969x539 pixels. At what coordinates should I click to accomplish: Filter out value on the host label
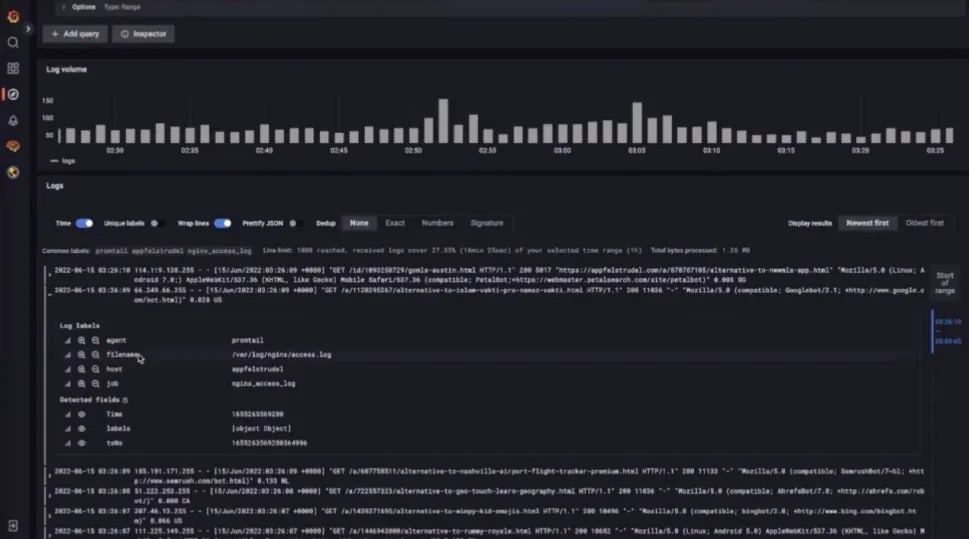pyautogui.click(x=95, y=369)
